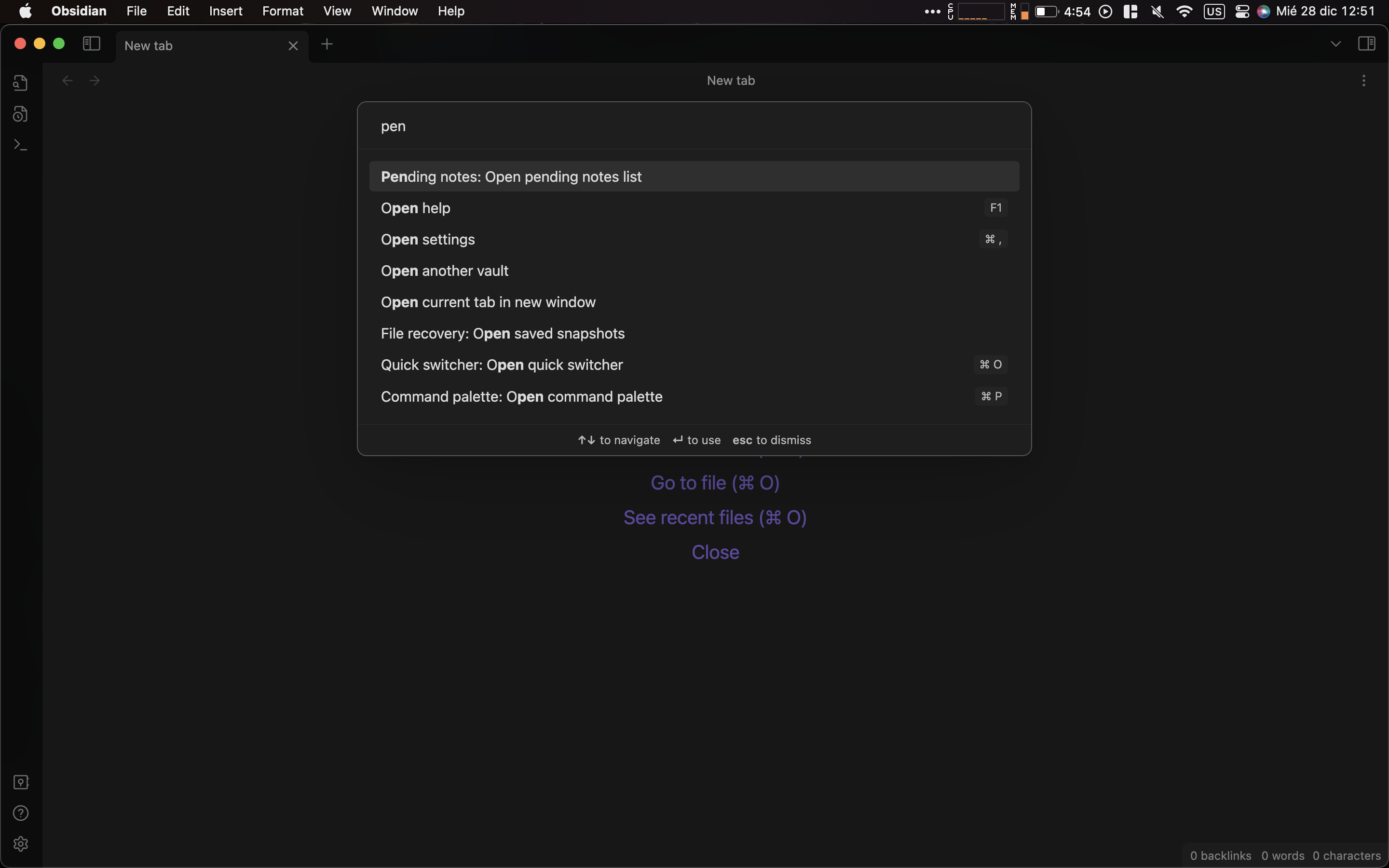Screen dimensions: 1389x868
Task: Click the command palette search field
Action: [694, 126]
